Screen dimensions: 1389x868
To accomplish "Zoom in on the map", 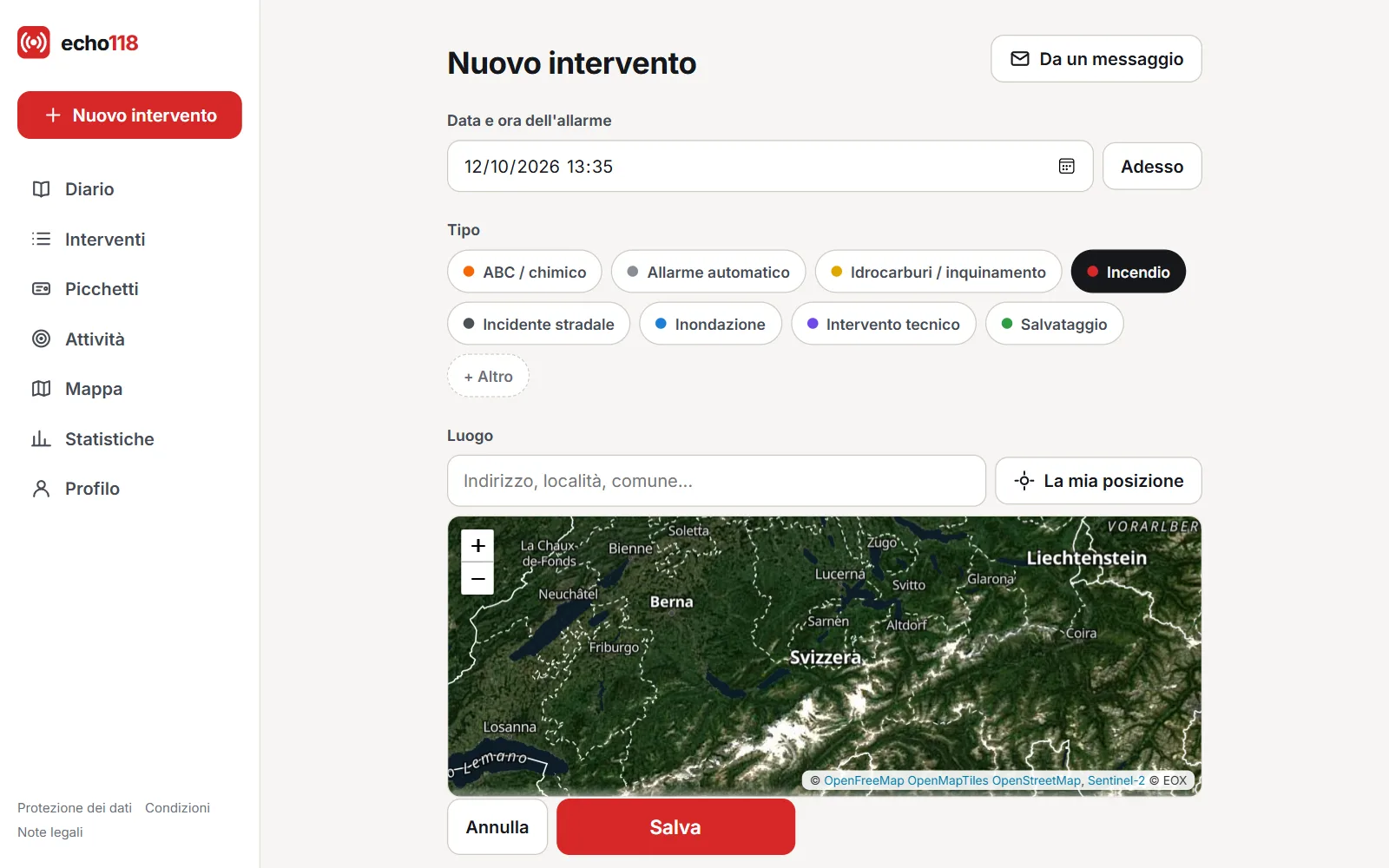I will coord(477,546).
